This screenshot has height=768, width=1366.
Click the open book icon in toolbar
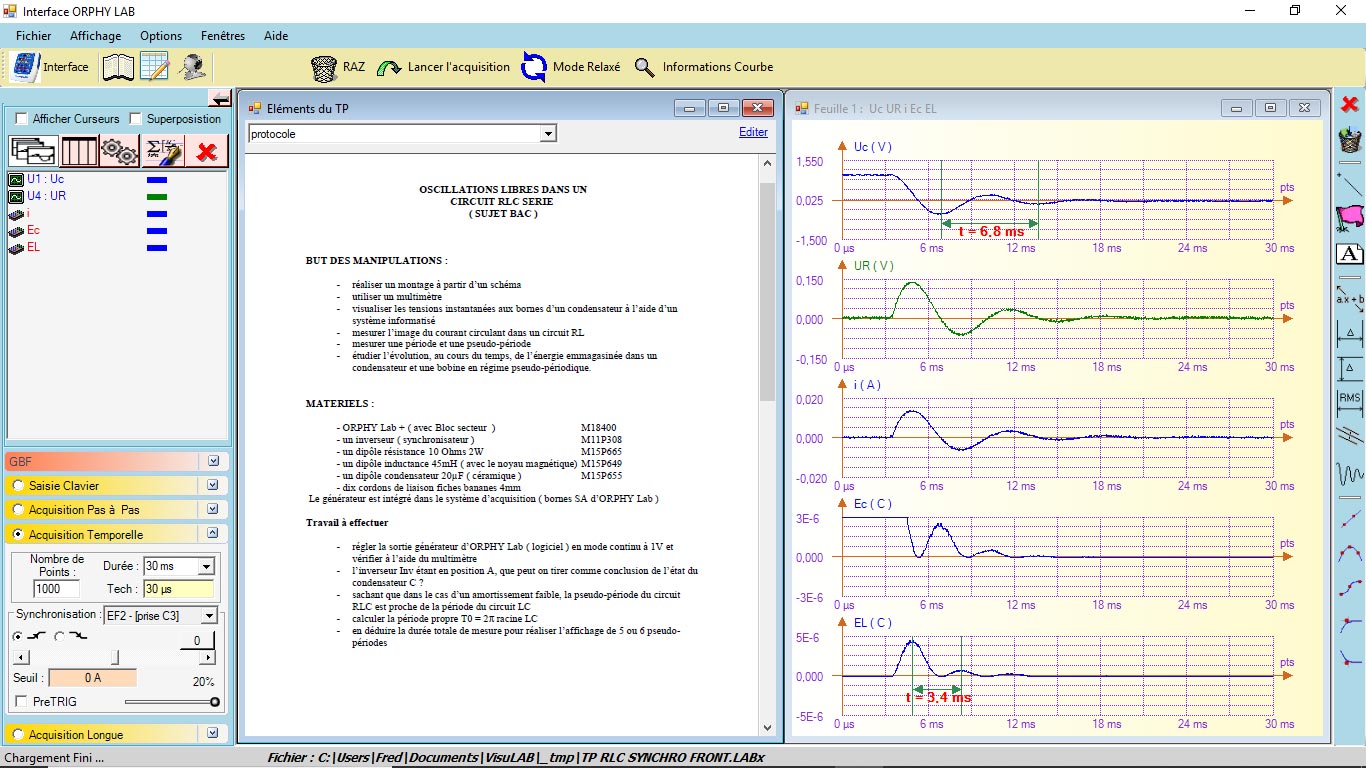[x=118, y=67]
